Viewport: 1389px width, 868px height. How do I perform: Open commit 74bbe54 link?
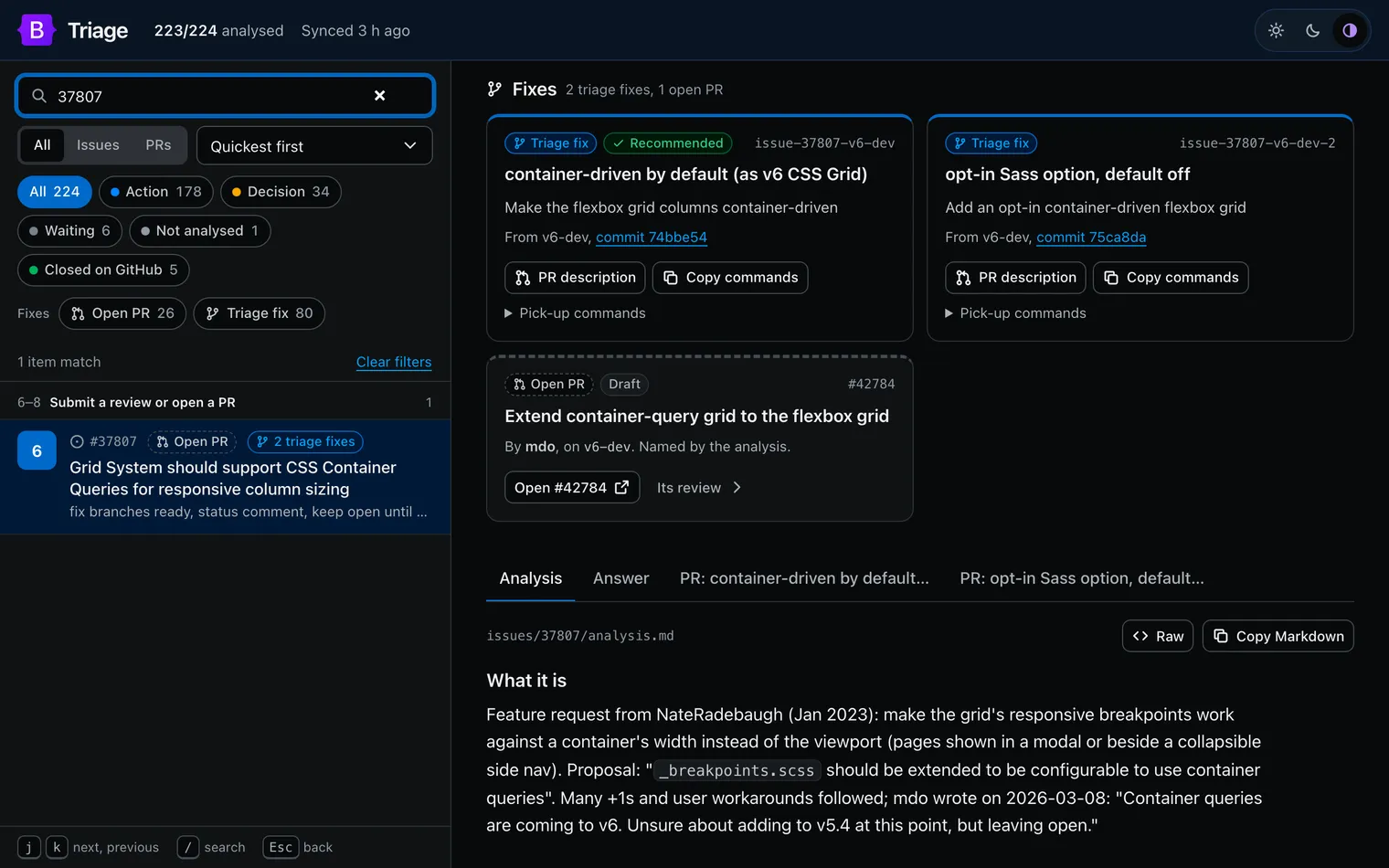click(x=652, y=238)
